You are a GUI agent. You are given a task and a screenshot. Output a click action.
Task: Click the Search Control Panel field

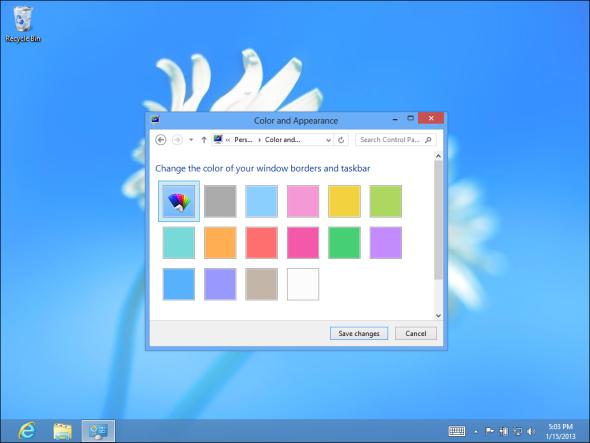[x=395, y=140]
